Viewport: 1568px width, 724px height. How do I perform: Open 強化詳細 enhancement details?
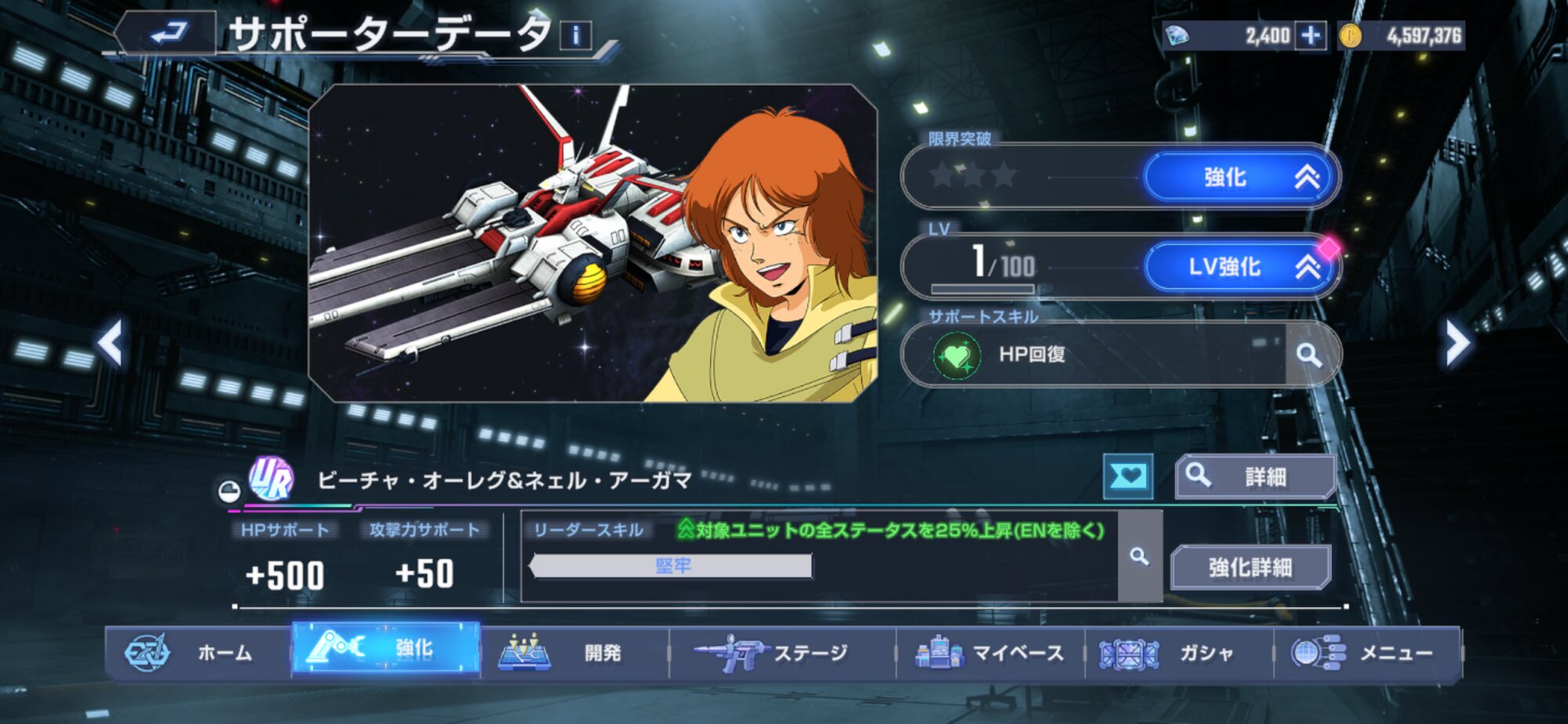(1250, 567)
